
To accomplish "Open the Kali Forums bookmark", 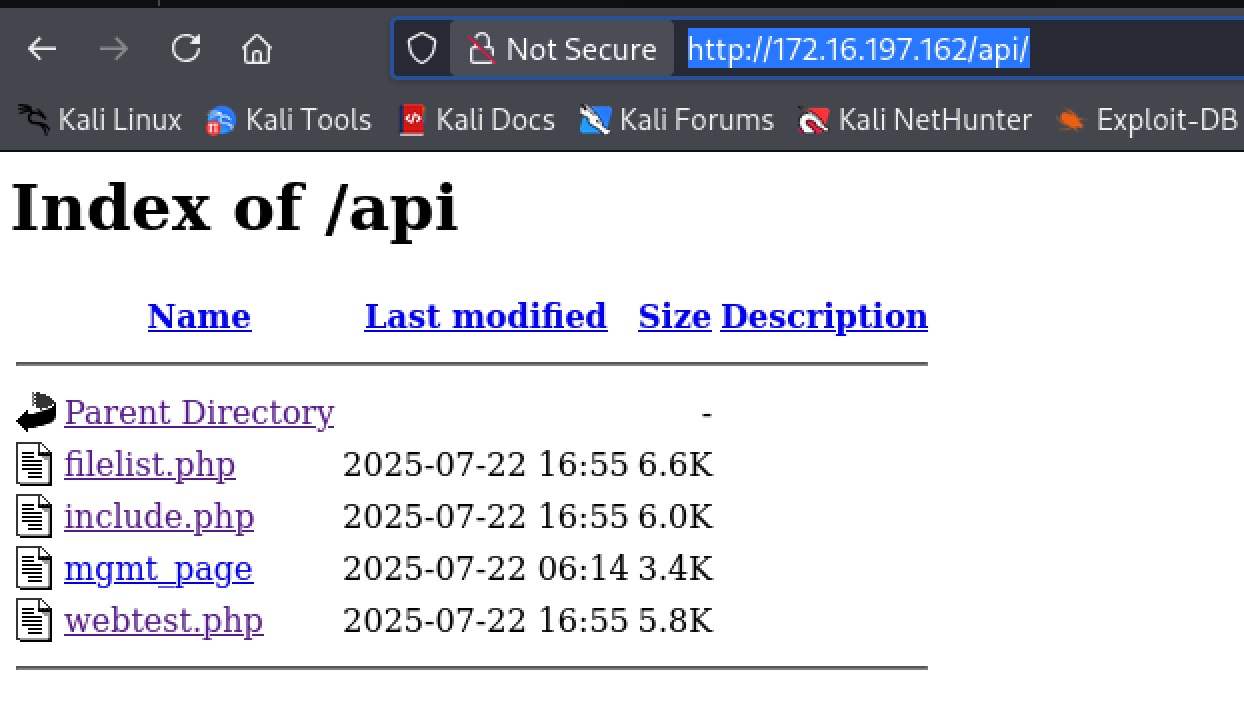I will (677, 120).
